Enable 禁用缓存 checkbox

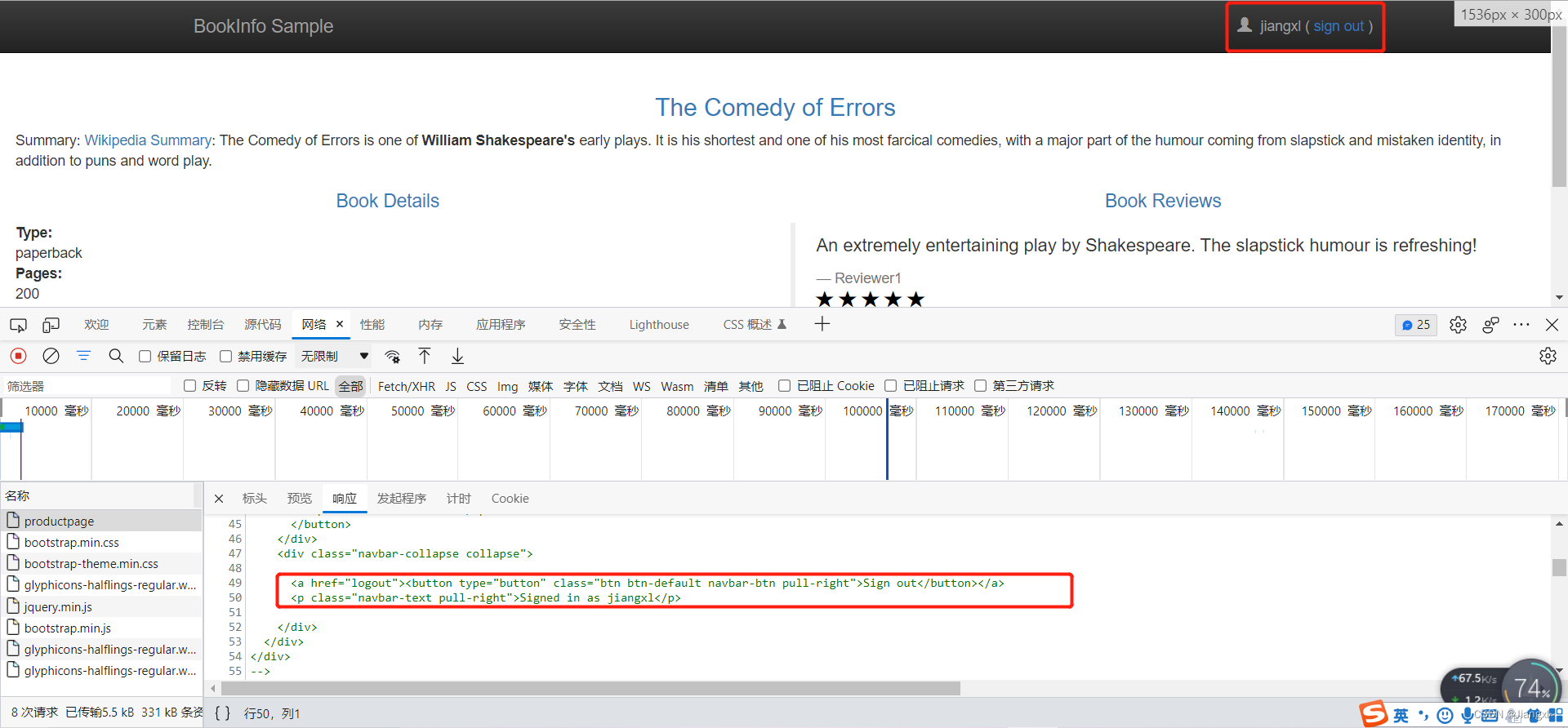click(225, 357)
